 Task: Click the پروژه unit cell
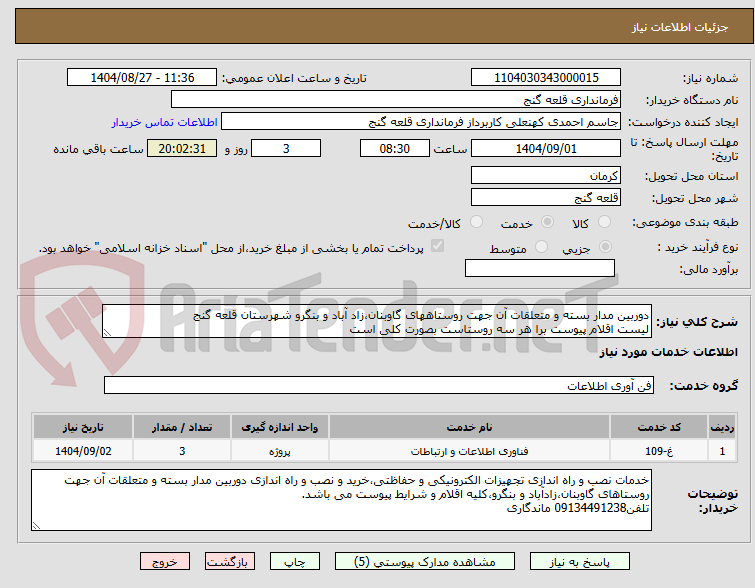click(280, 451)
